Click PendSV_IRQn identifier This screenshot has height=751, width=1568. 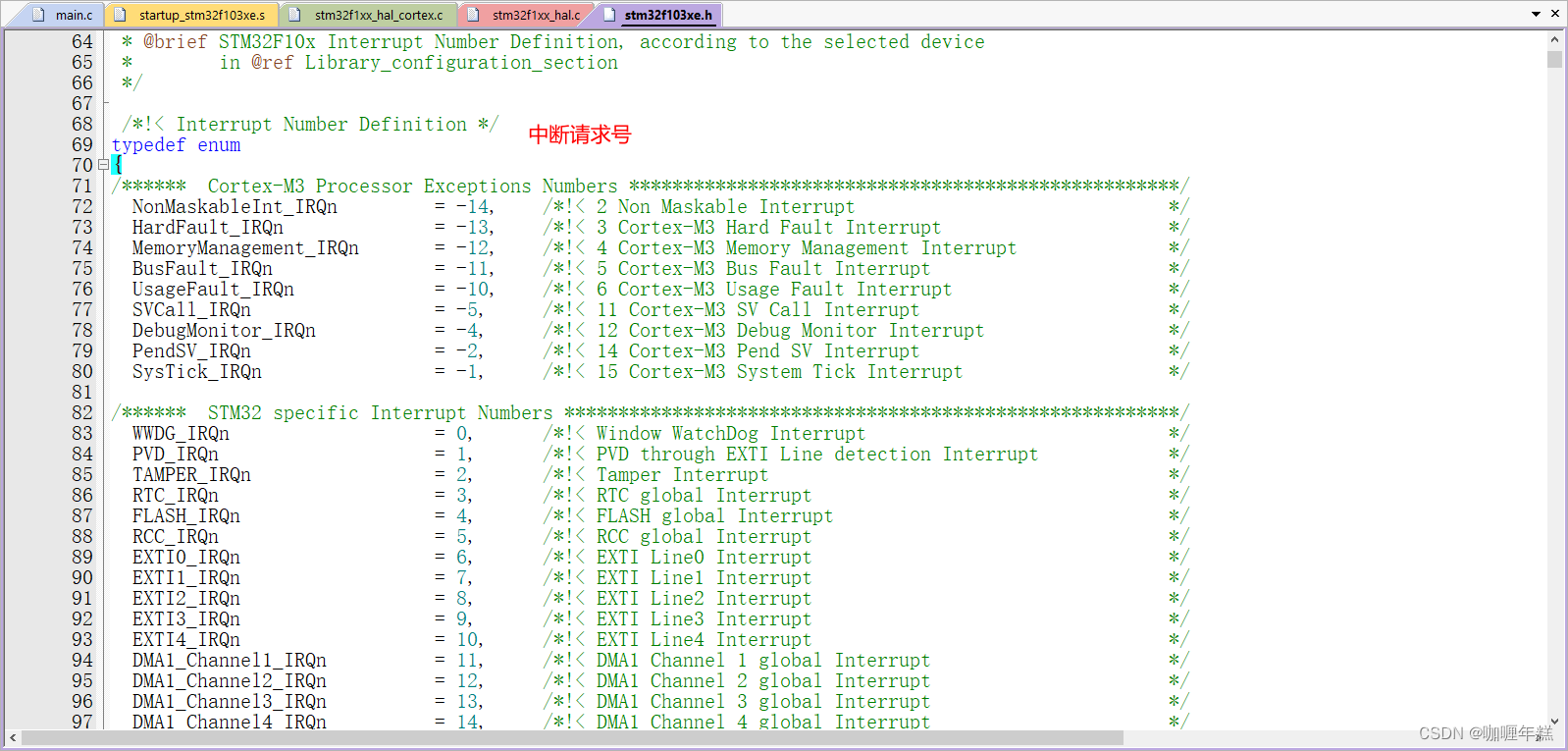191,351
